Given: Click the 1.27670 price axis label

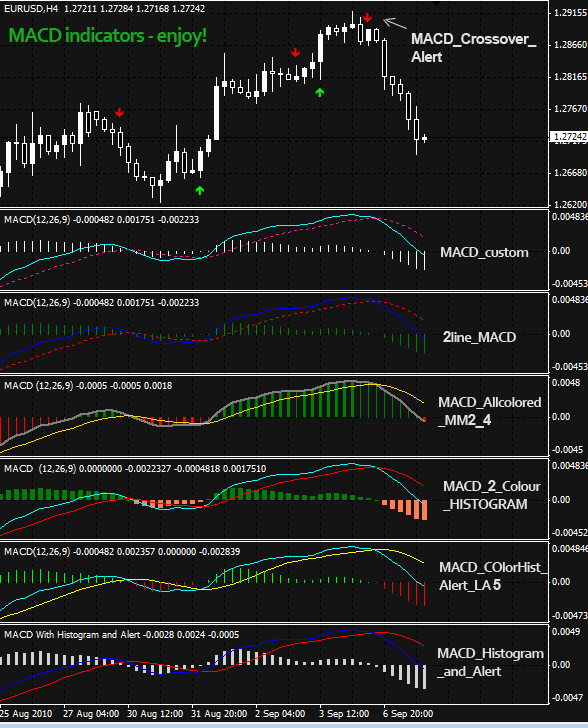Looking at the screenshot, I should pyautogui.click(x=570, y=109).
